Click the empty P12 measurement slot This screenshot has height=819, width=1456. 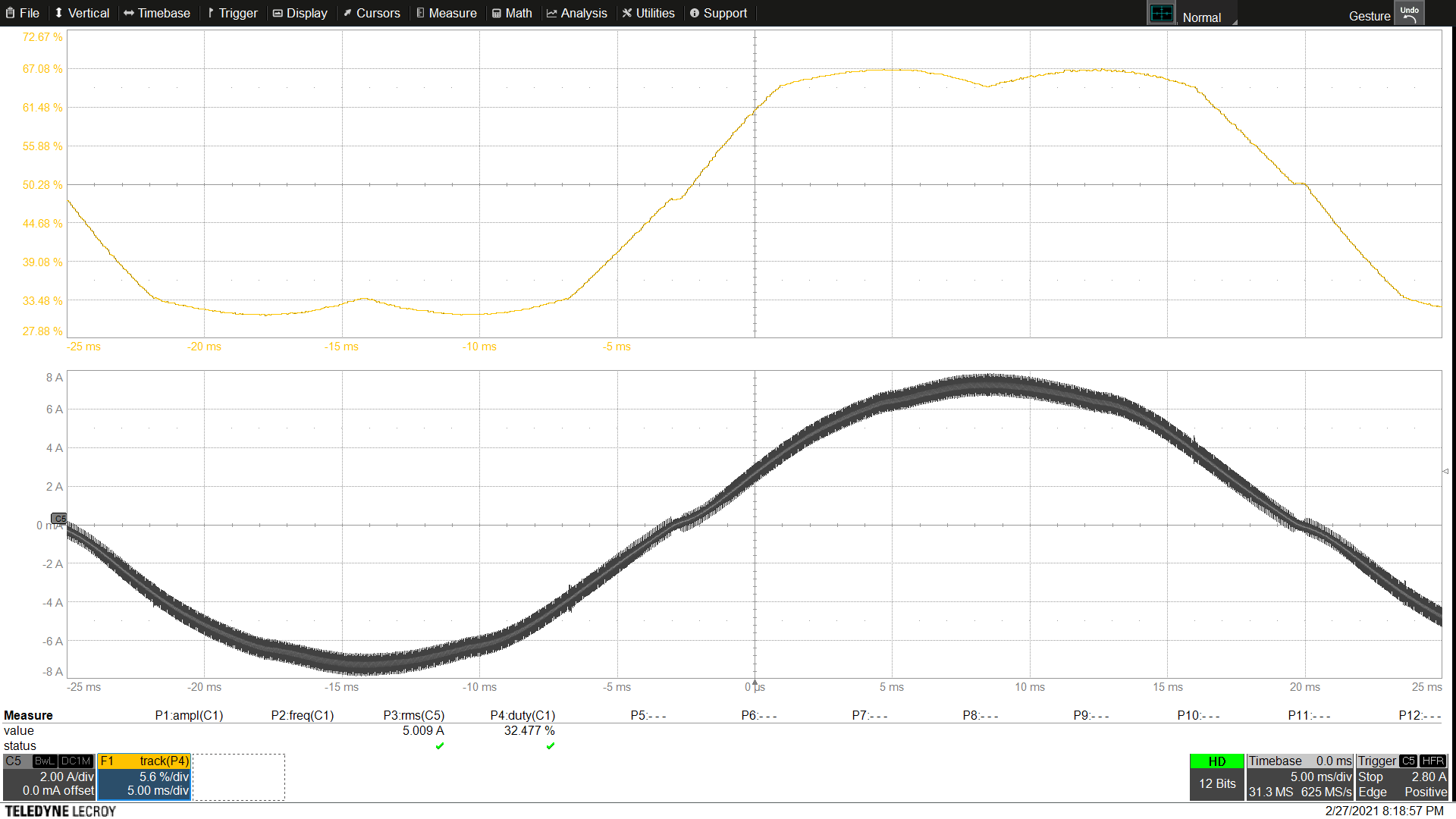(1420, 715)
